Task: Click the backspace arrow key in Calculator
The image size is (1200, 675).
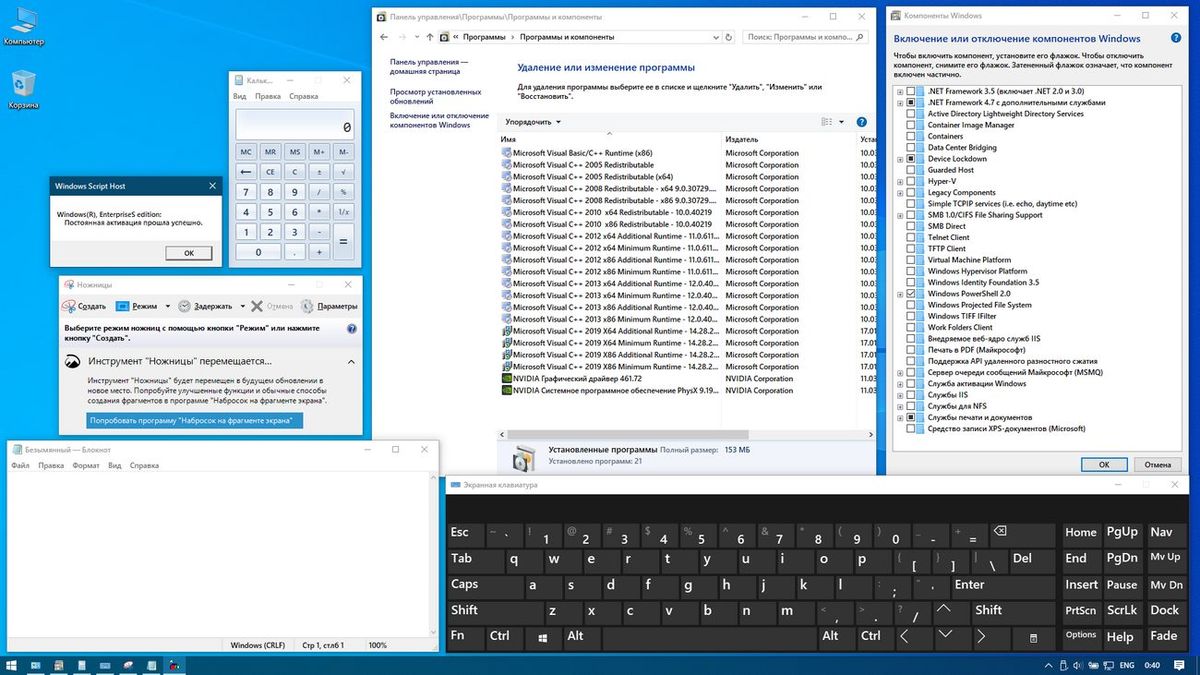Action: [245, 171]
